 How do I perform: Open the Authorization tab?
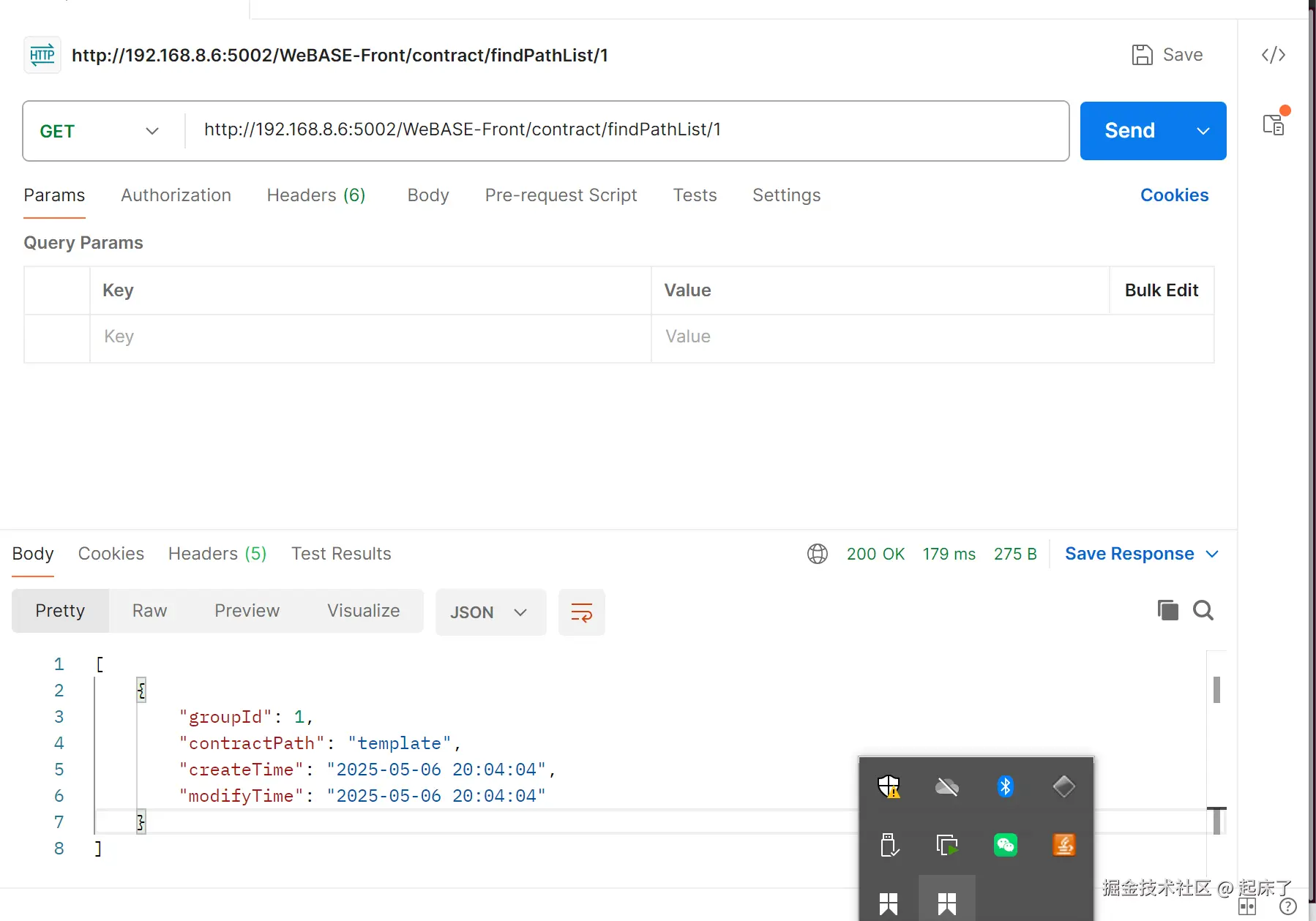tap(176, 195)
